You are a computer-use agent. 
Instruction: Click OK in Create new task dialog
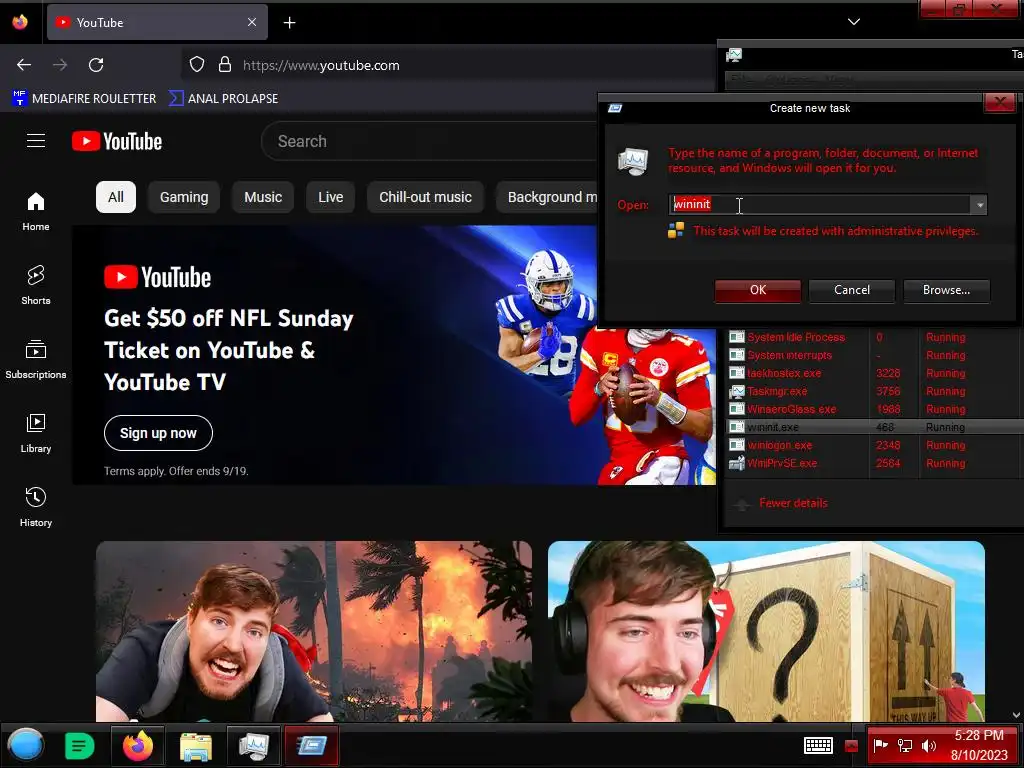[x=758, y=291]
